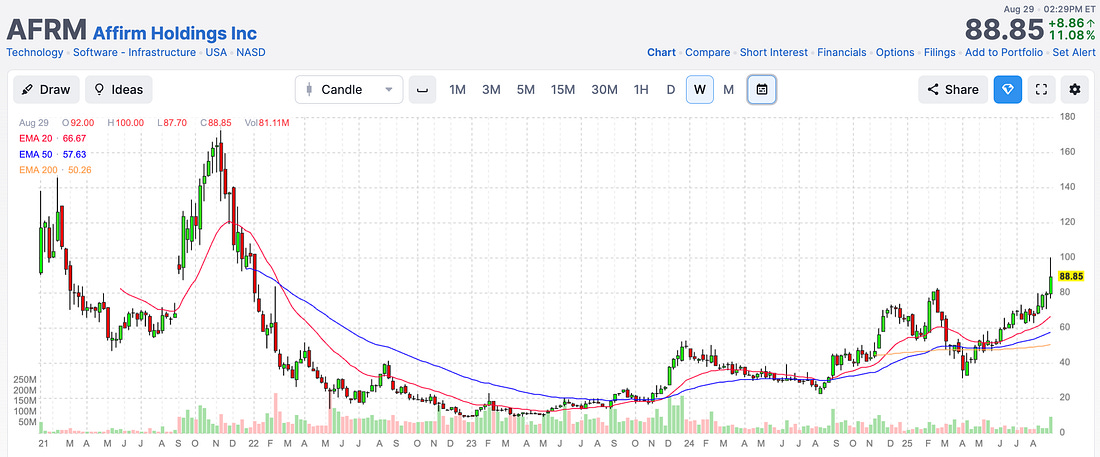The image size is (1100, 457).
Task: Click the candlestick icon in chart type
Action: point(309,90)
